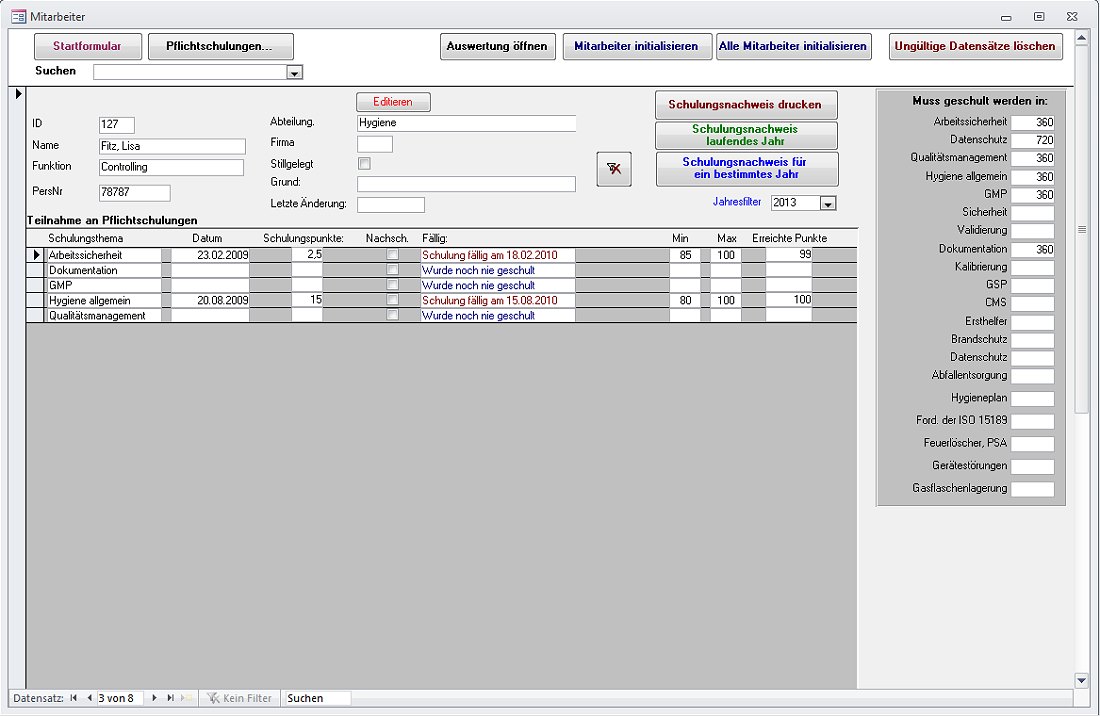Click Ungültige Datensätze löschen
Image resolution: width=1100 pixels, height=717 pixels.
[975, 46]
